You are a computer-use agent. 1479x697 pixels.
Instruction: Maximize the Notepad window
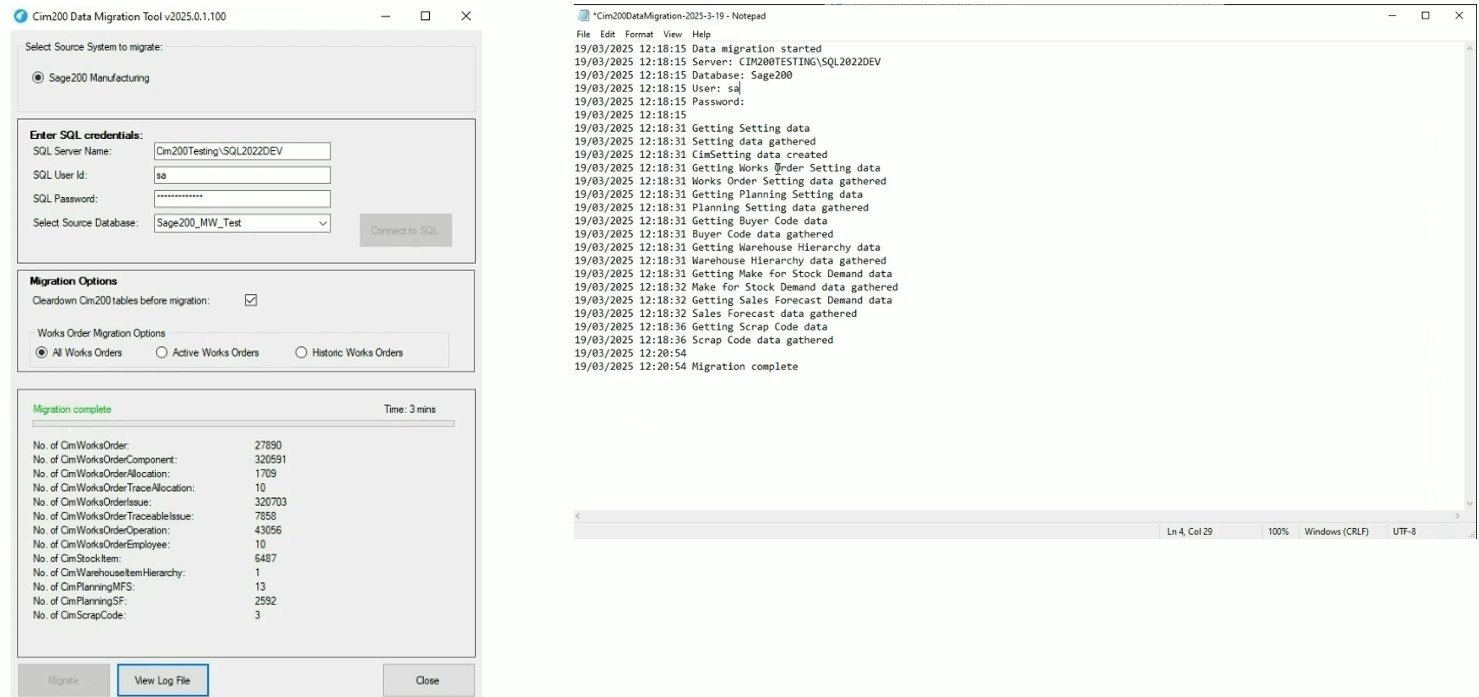[1425, 16]
